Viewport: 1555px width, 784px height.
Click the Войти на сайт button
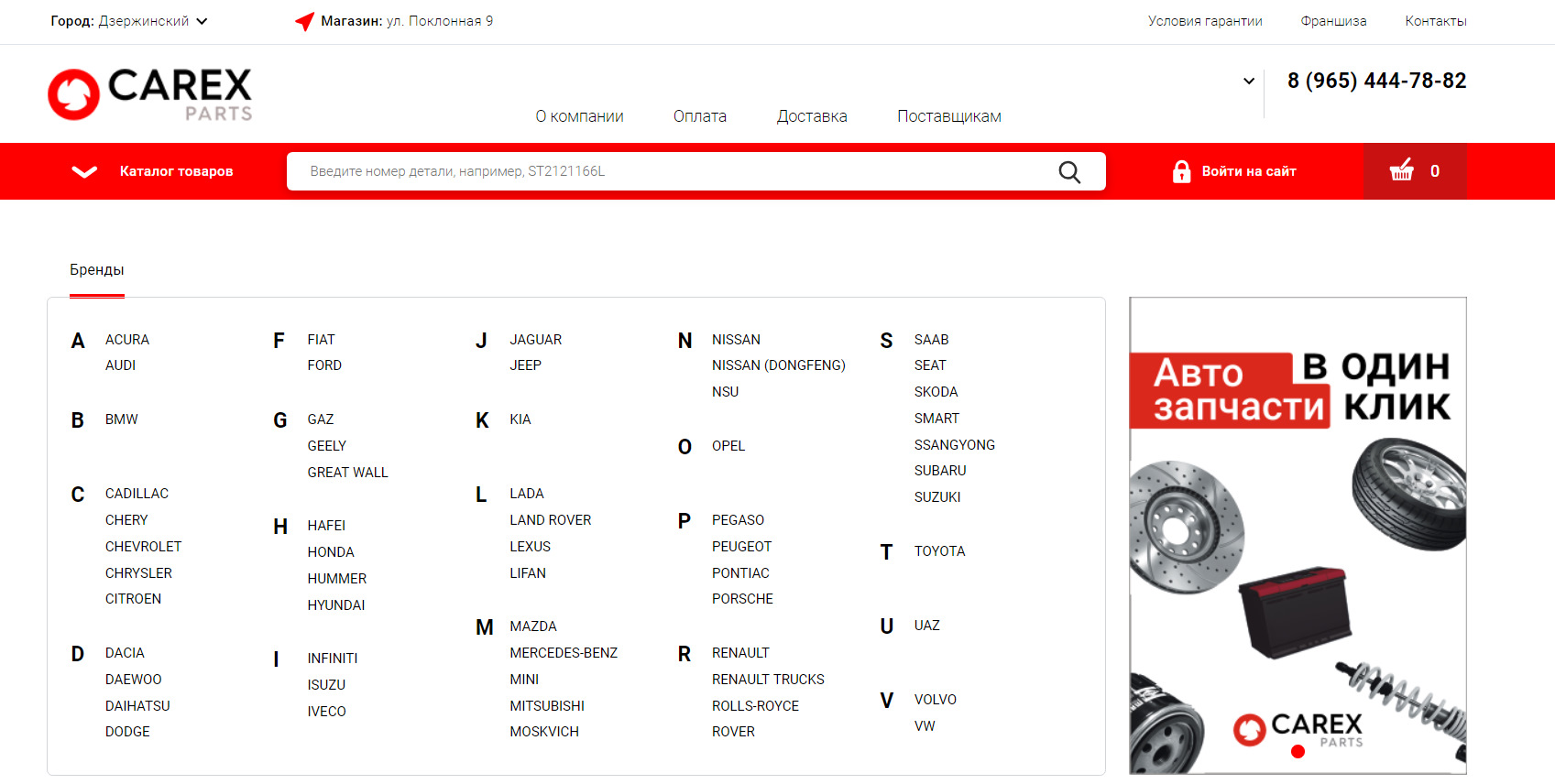tap(1248, 171)
